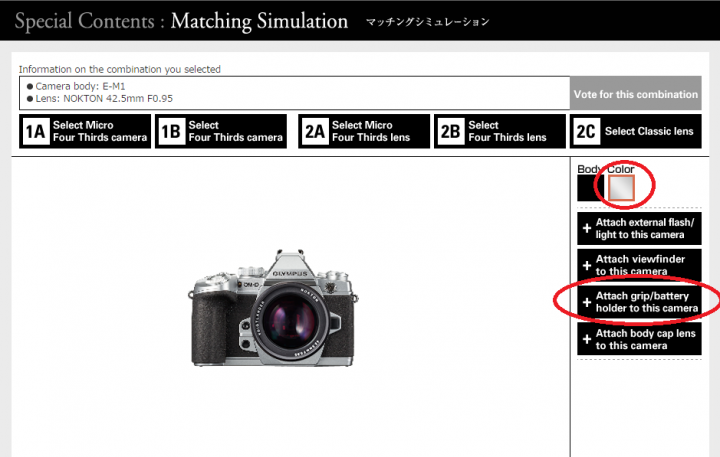Open 2B Select Four Thirds lens
This screenshot has width=720, height=457.
tap(500, 131)
